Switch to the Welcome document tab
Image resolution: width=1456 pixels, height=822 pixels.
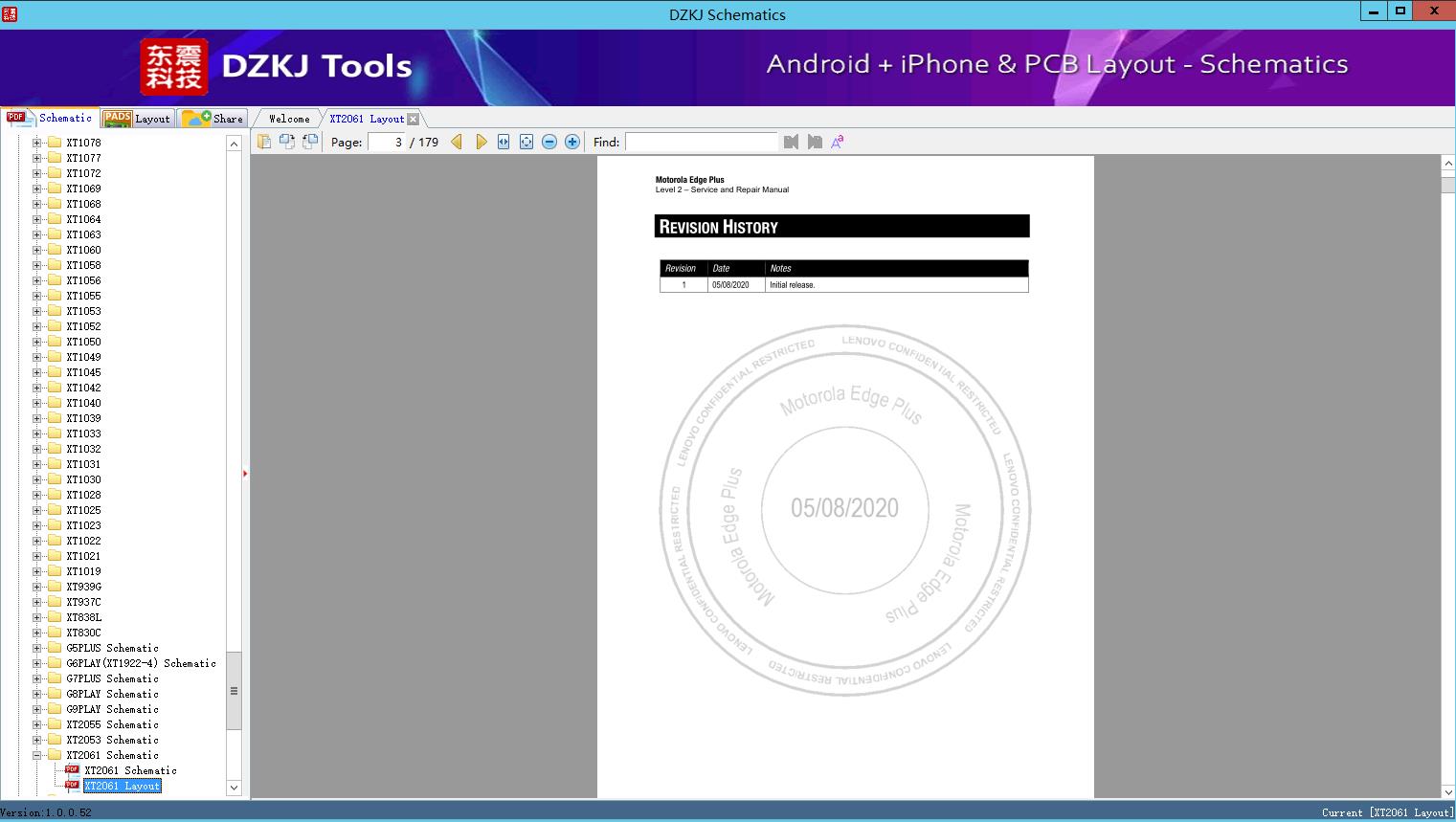[289, 119]
